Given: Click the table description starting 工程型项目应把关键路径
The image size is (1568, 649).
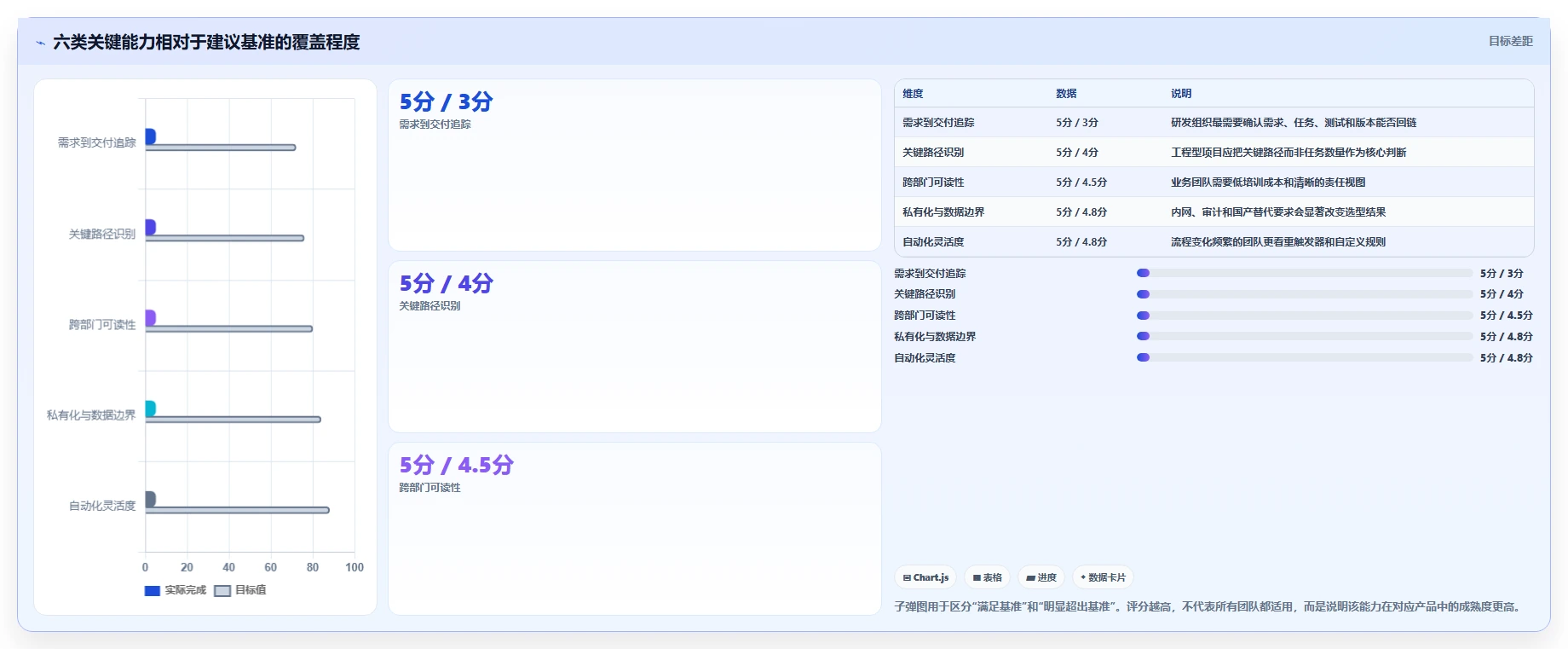Looking at the screenshot, I should coord(1288,153).
